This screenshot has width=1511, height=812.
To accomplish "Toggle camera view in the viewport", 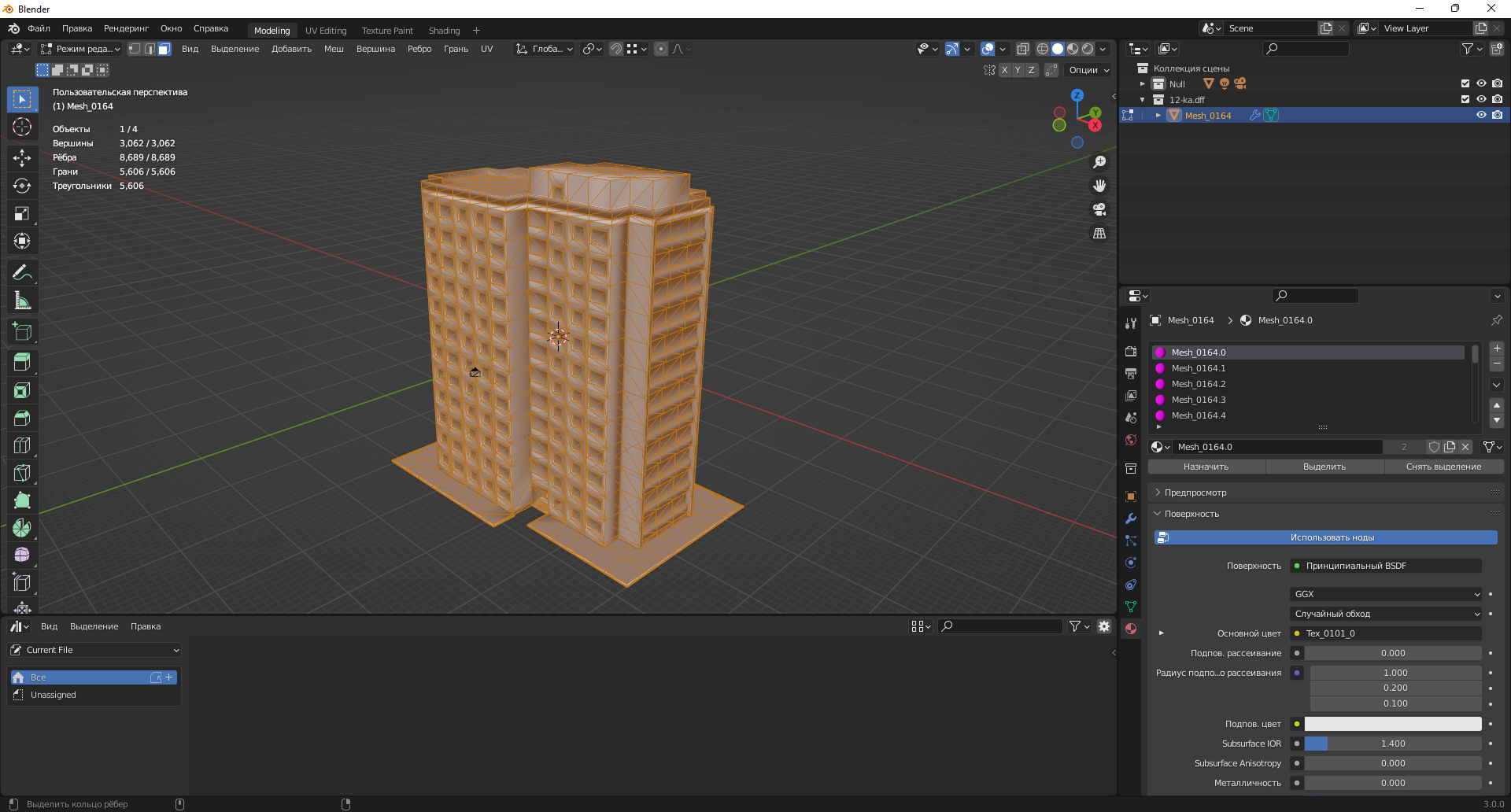I will 1099,209.
